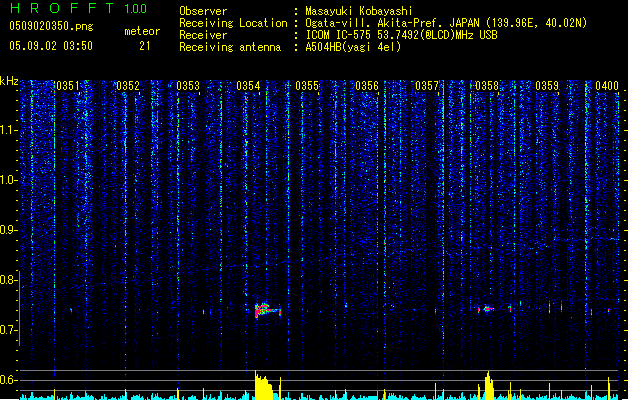629x400 pixels.
Task: Click the 1.0 kHz axis label
Action: tap(8, 180)
